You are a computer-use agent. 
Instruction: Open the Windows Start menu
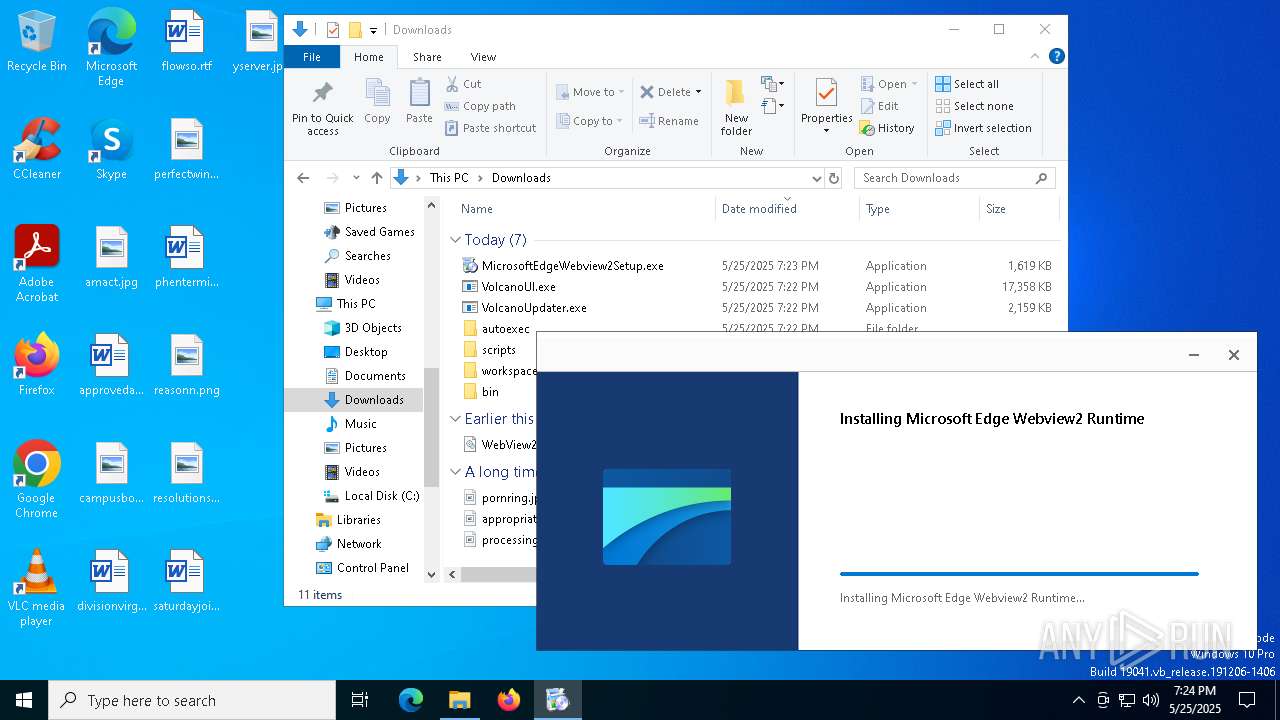click(x=24, y=700)
